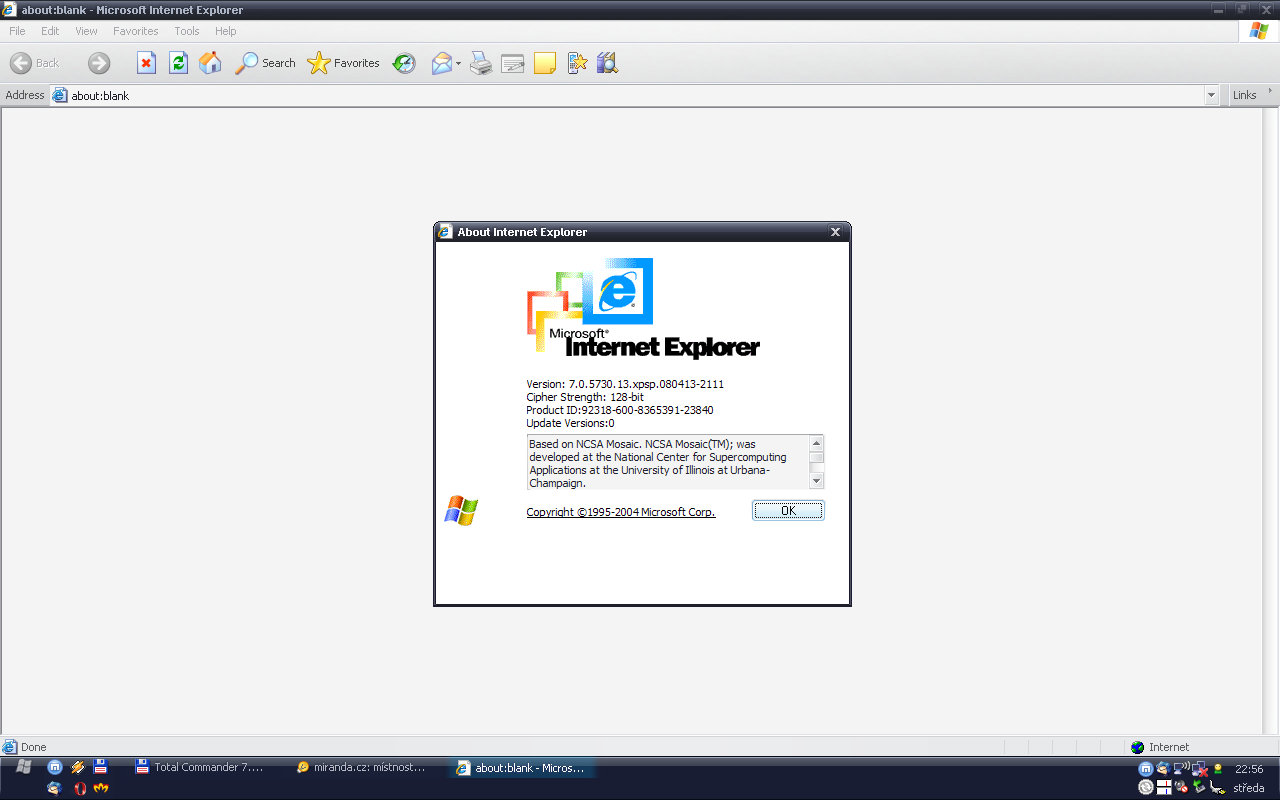Click the Safely Remove Hardware tray icon
The width and height of the screenshot is (1280, 800).
pos(1200,787)
